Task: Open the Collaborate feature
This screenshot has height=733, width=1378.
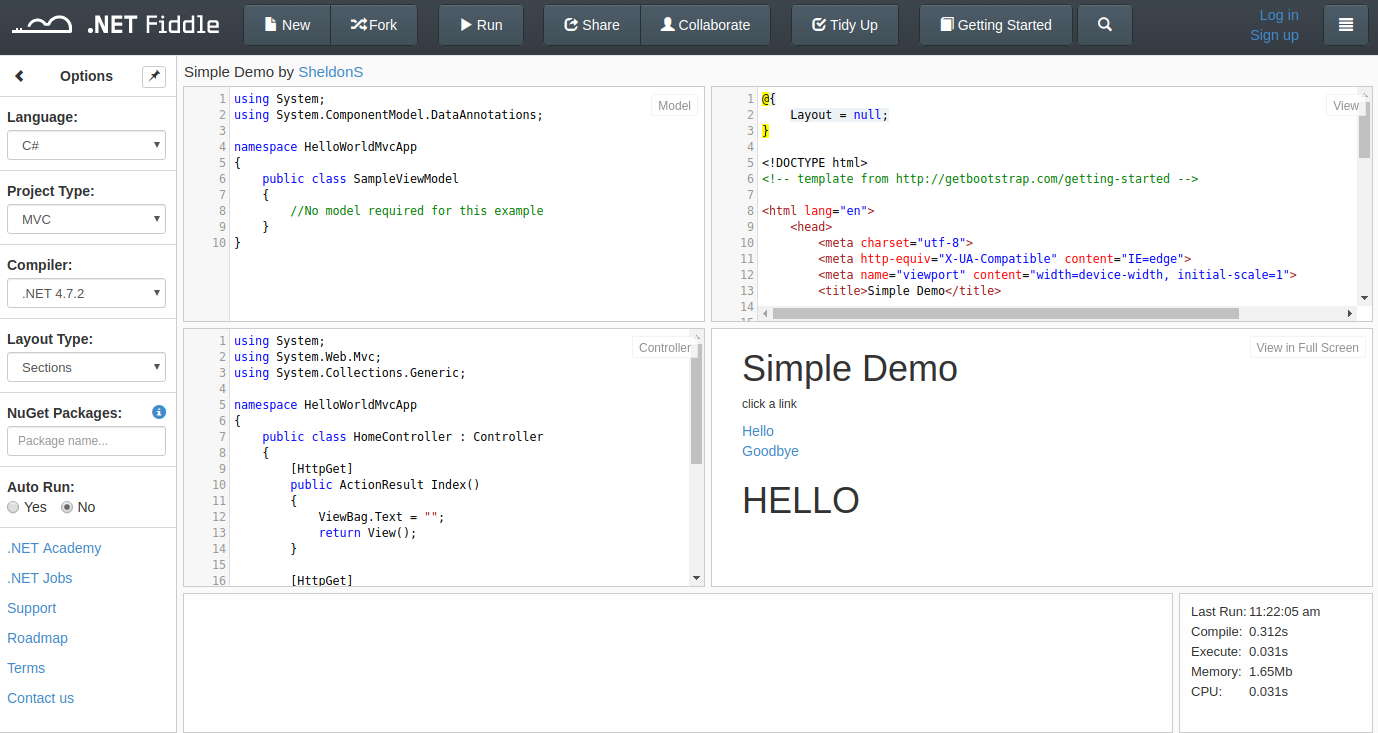Action: (705, 25)
